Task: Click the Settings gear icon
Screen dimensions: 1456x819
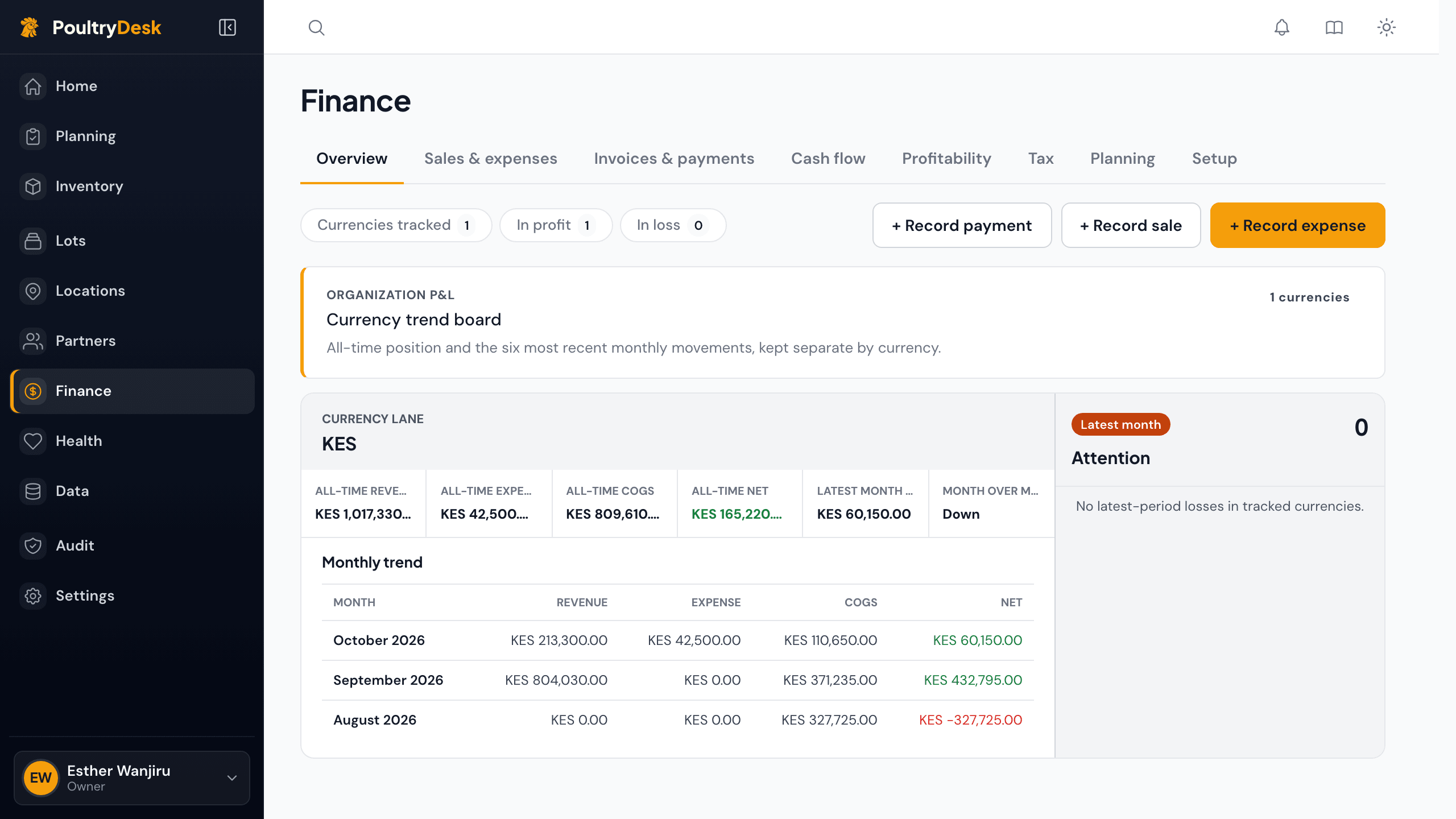Action: tap(33, 596)
